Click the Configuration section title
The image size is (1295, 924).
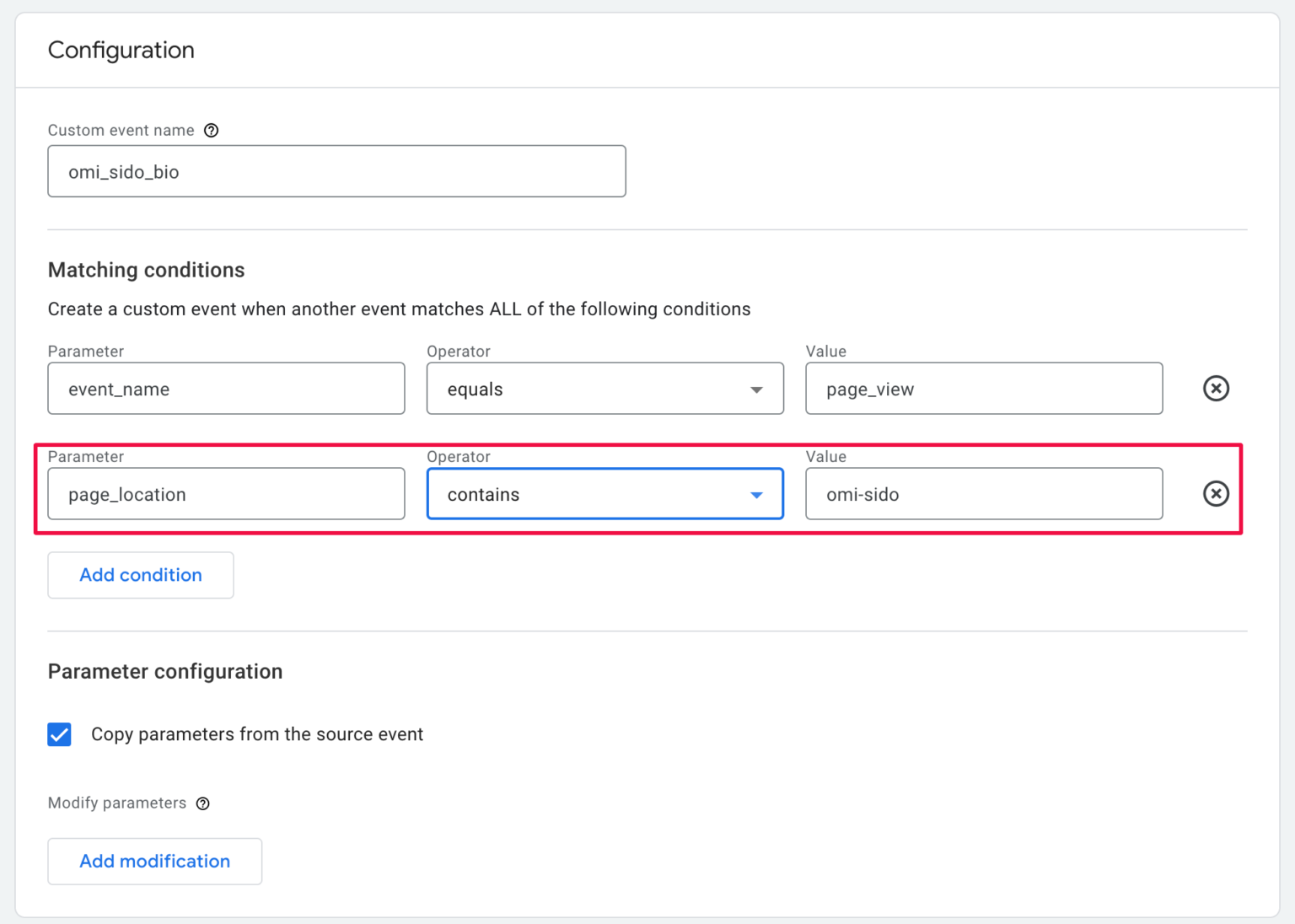[x=121, y=50]
